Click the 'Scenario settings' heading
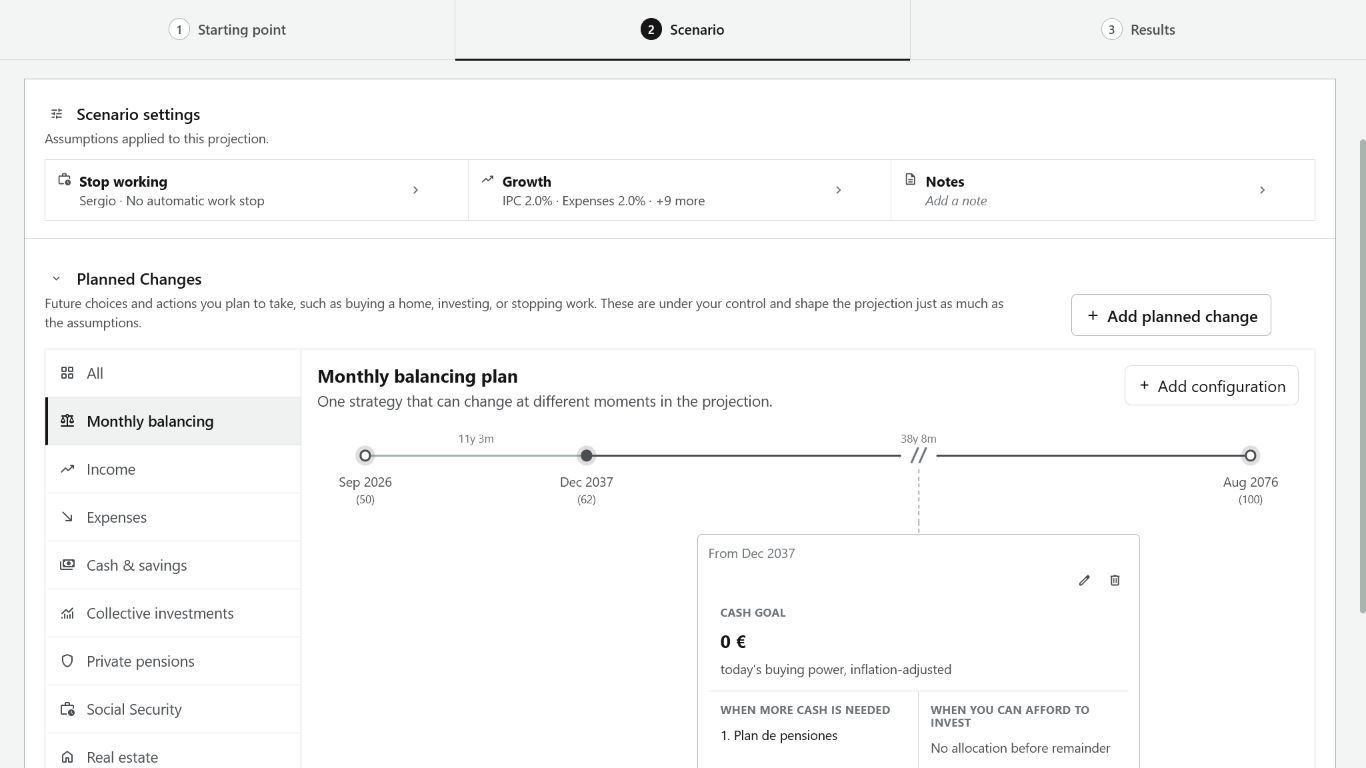 (x=138, y=114)
